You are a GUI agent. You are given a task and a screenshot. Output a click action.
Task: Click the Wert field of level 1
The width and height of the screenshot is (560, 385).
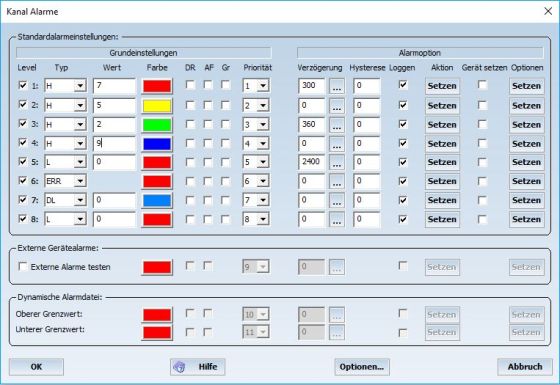114,86
